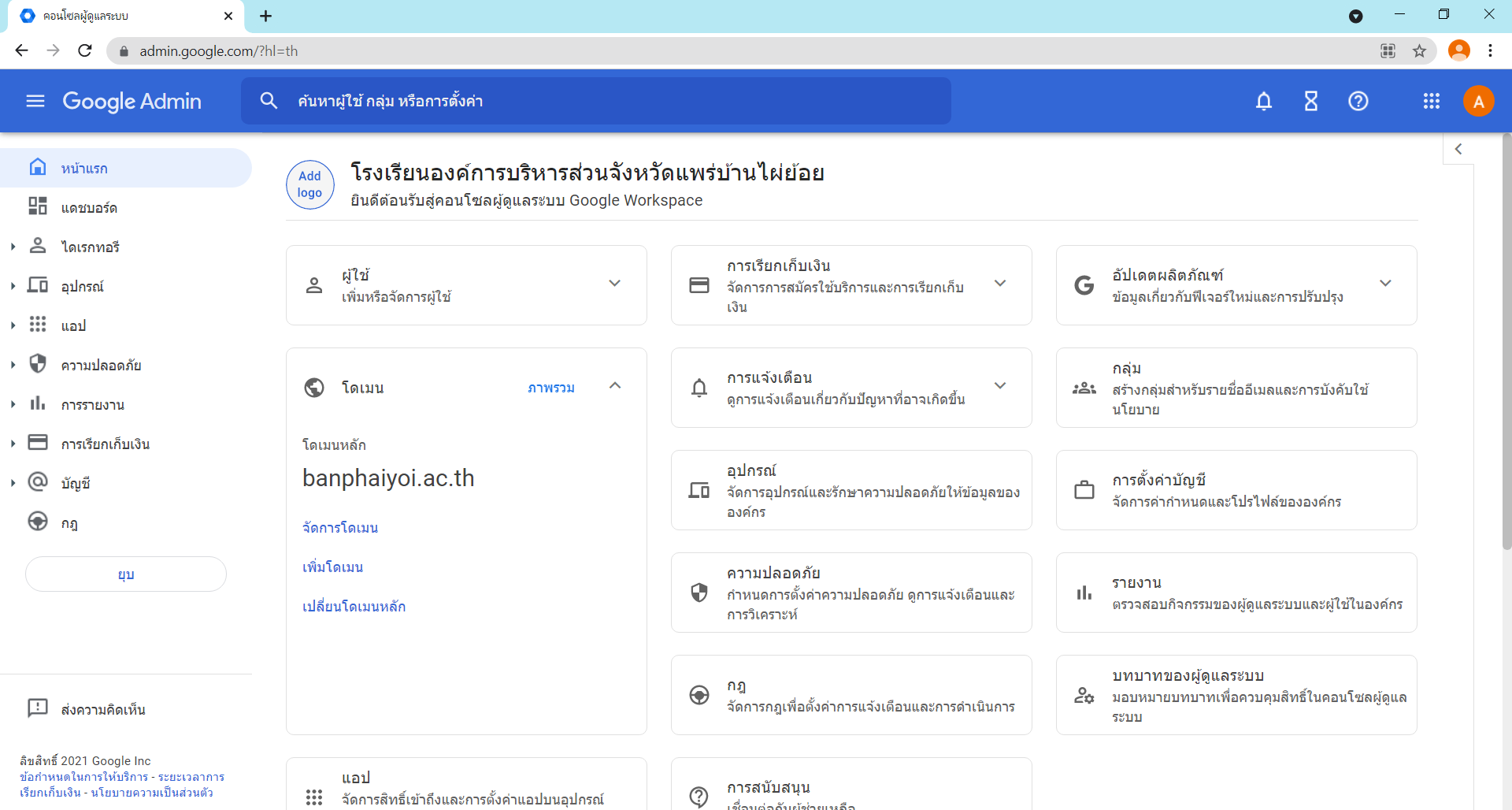
Task: Bookmark this page with the star icon
Action: [x=1419, y=51]
